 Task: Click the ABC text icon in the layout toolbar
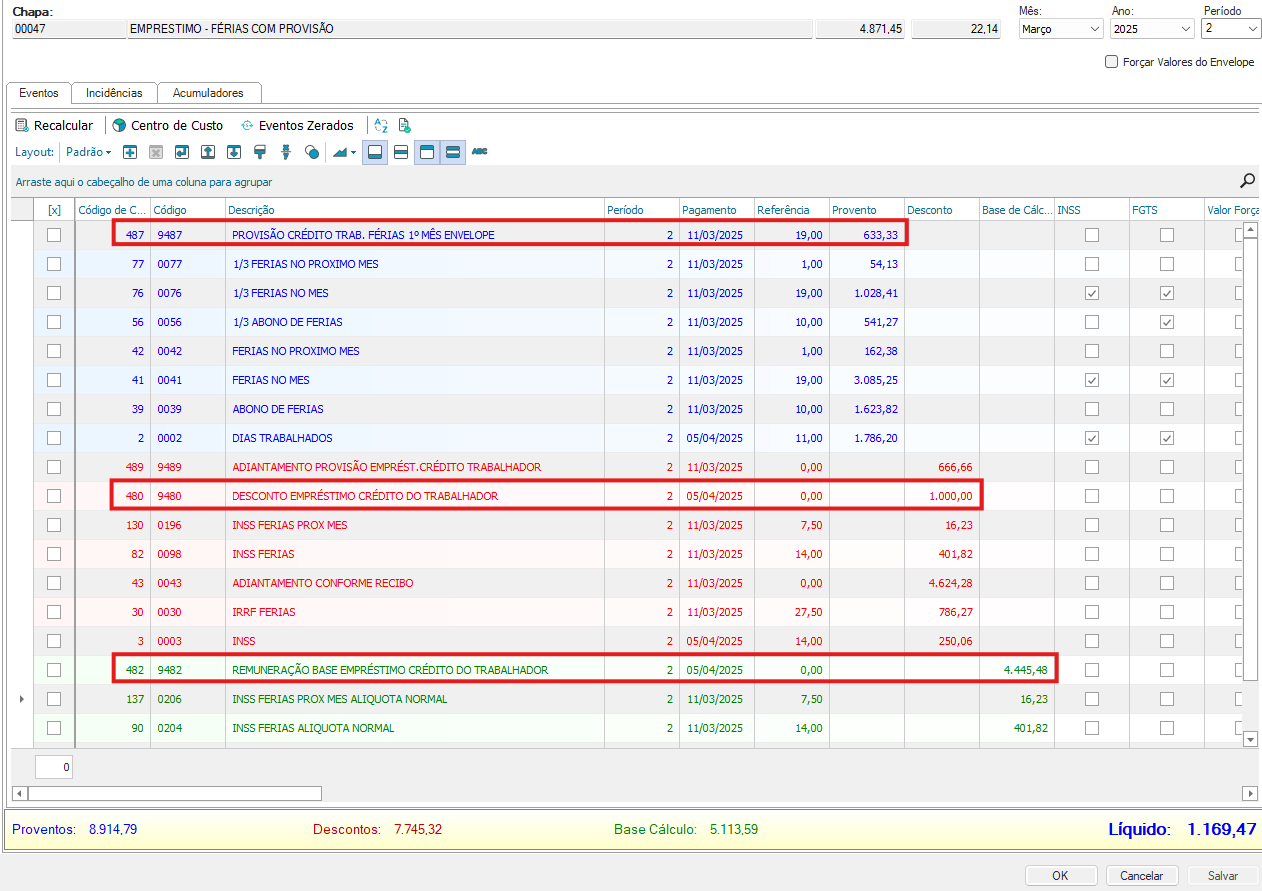click(480, 152)
